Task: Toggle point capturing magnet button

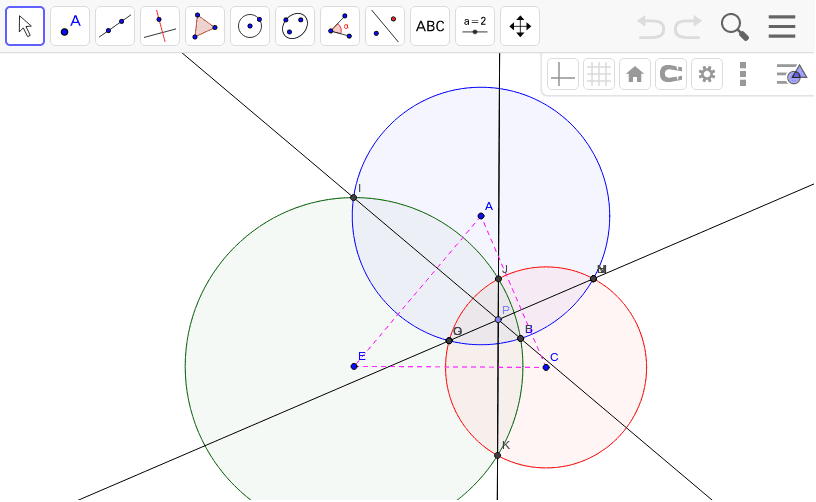Action: tap(671, 74)
